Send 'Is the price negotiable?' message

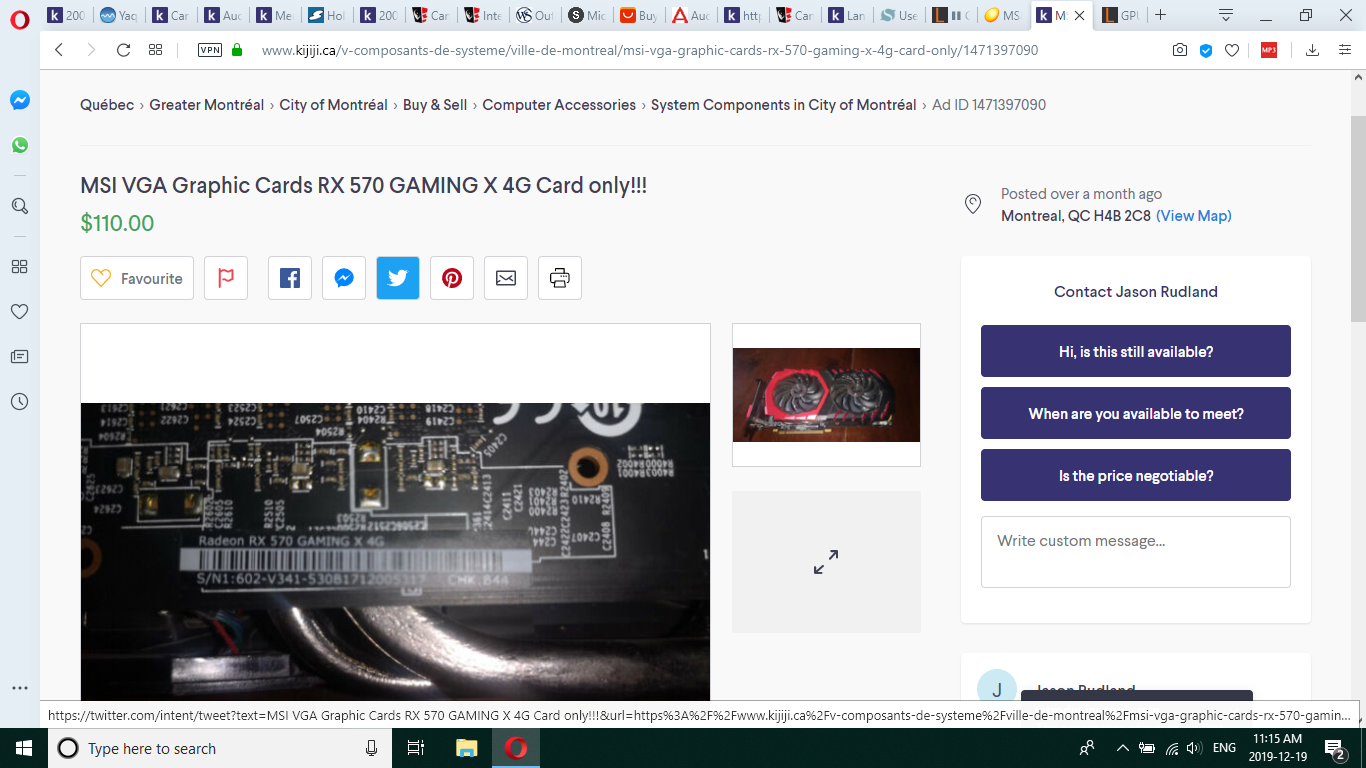tap(1136, 475)
